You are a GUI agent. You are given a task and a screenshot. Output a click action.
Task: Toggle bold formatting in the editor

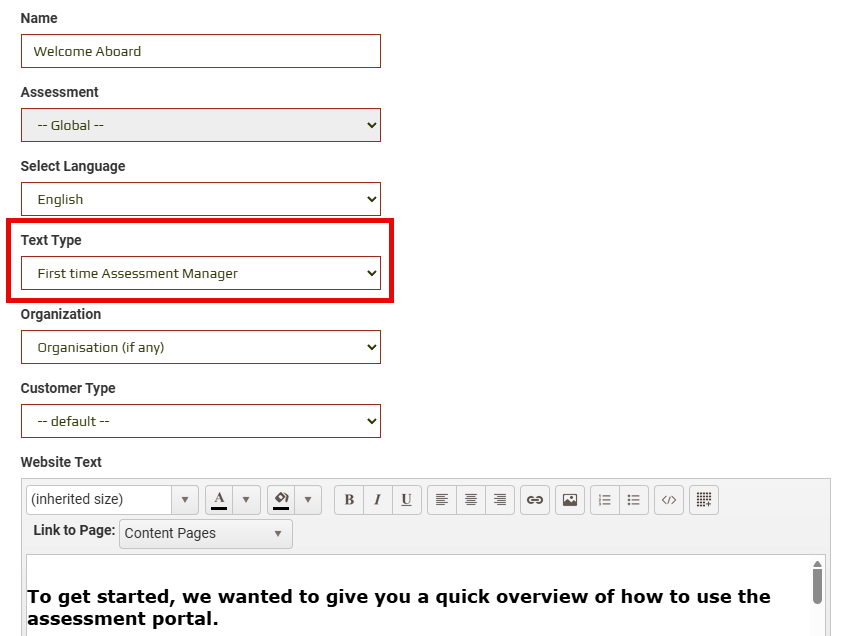click(349, 500)
